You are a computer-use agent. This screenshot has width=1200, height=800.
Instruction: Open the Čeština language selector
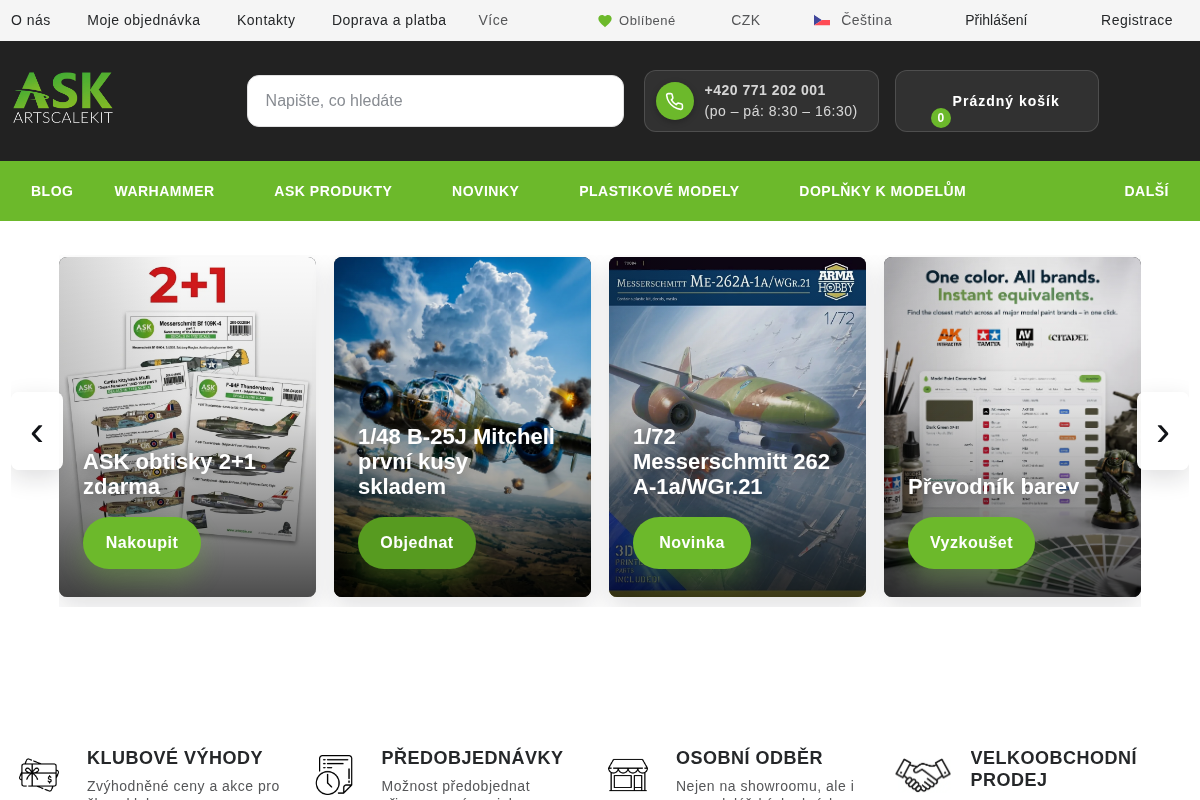[x=853, y=20]
